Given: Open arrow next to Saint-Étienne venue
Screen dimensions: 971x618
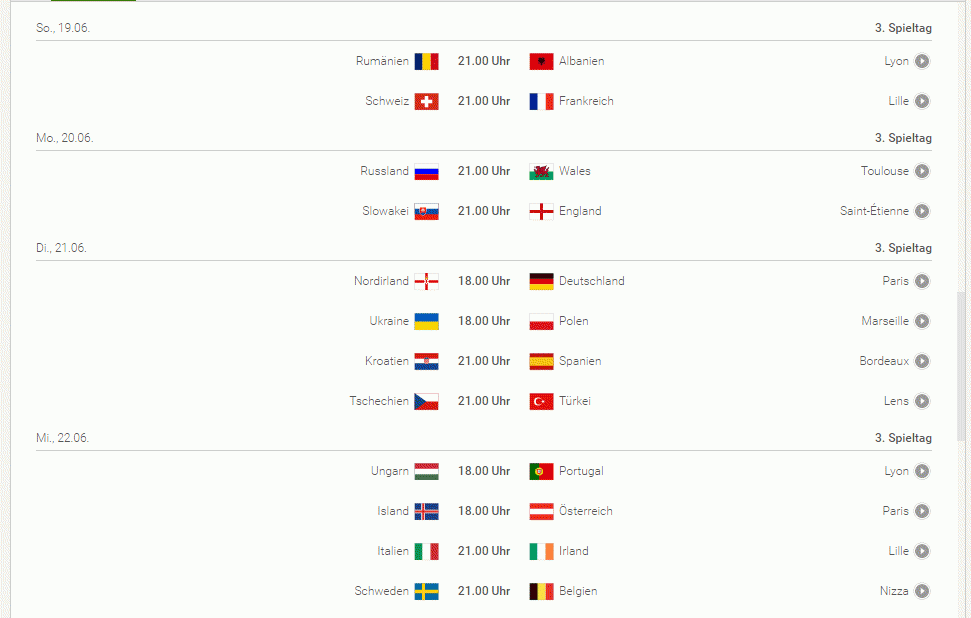Looking at the screenshot, I should pos(922,211).
